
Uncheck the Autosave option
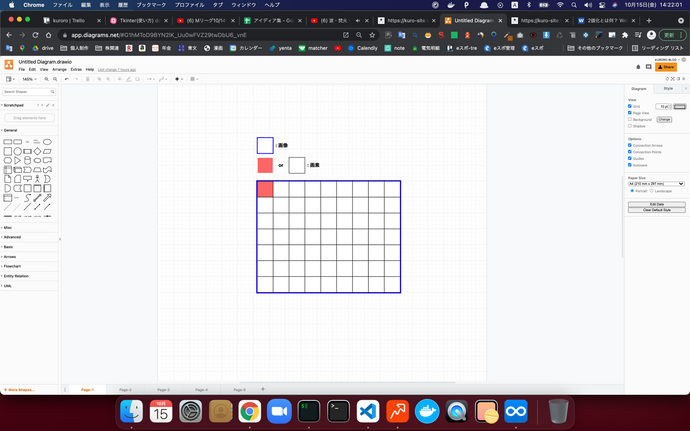630,165
